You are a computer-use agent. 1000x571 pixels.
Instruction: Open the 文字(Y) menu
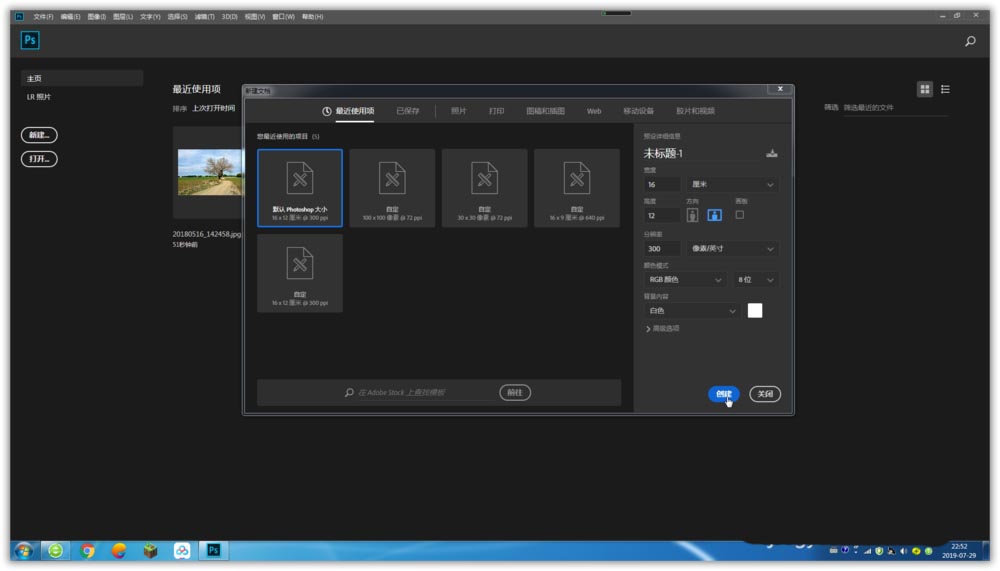point(150,17)
